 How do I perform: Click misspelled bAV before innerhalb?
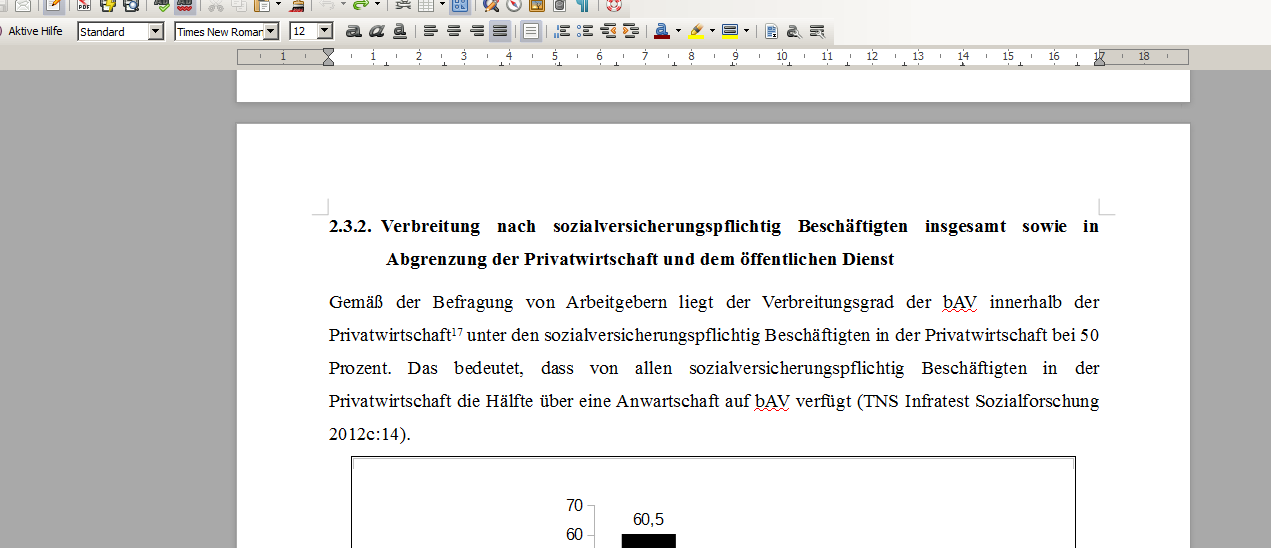click(960, 302)
